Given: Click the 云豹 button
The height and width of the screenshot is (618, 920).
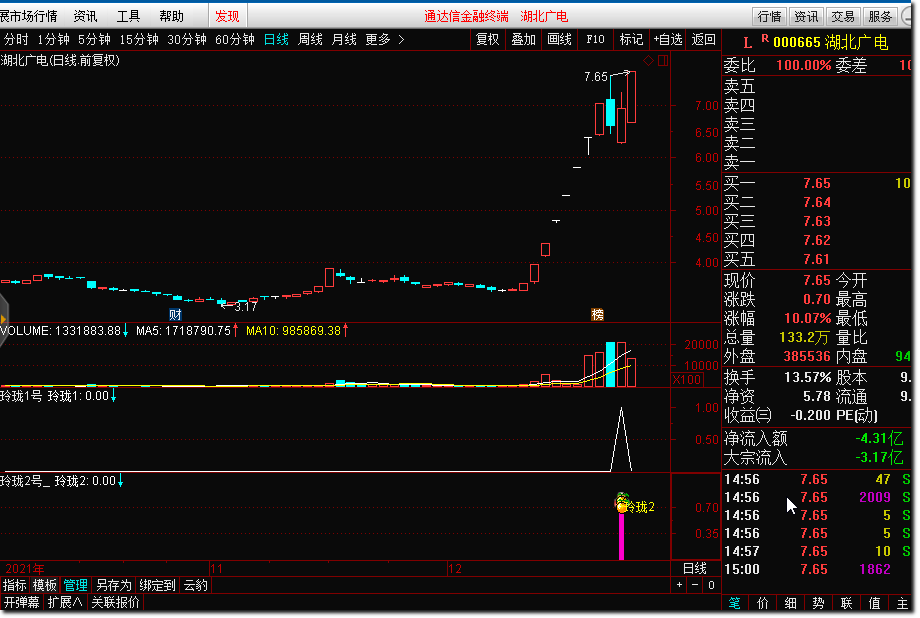Looking at the screenshot, I should pos(195,585).
